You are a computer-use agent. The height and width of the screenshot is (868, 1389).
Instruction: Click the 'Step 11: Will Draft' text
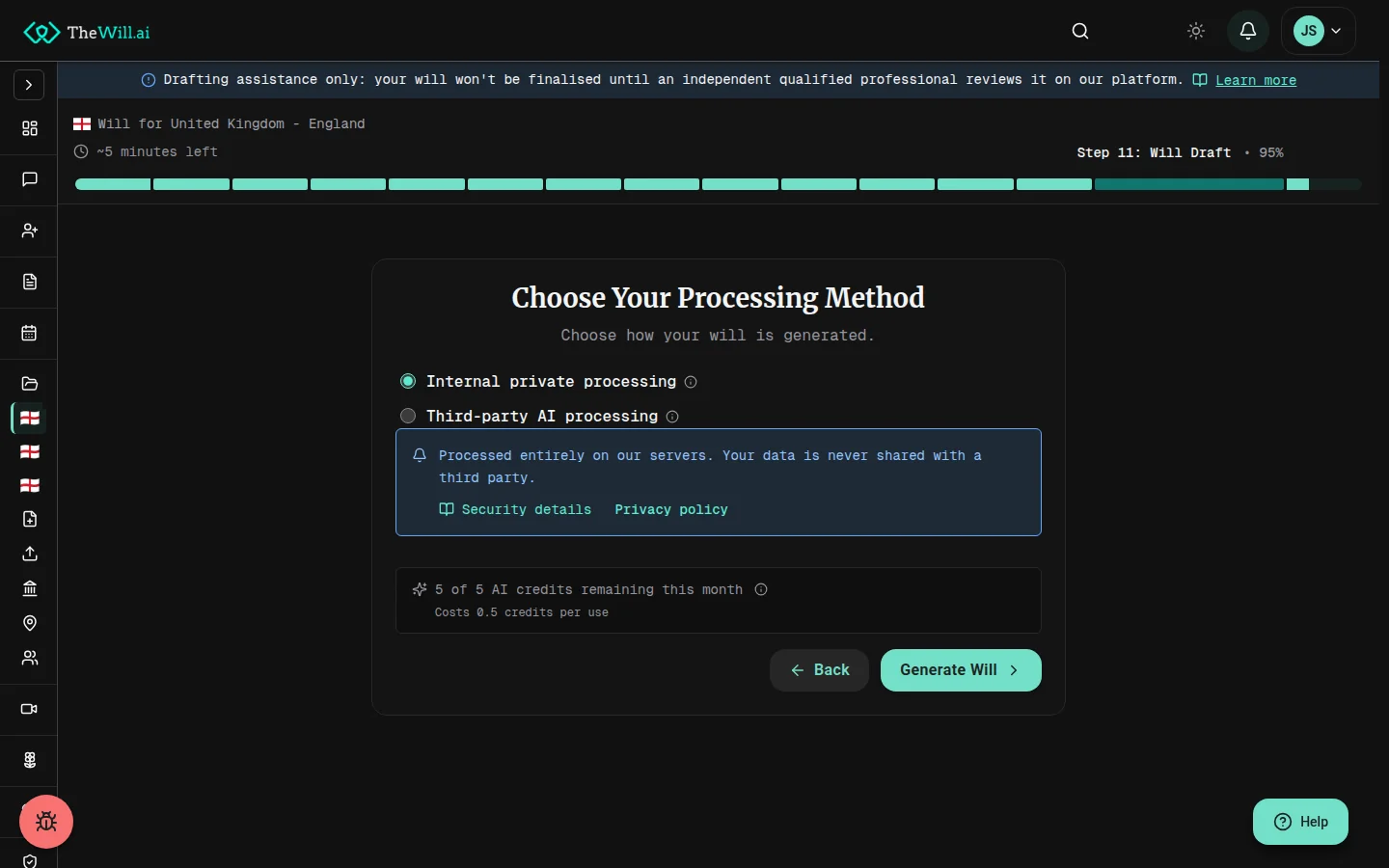[1154, 152]
